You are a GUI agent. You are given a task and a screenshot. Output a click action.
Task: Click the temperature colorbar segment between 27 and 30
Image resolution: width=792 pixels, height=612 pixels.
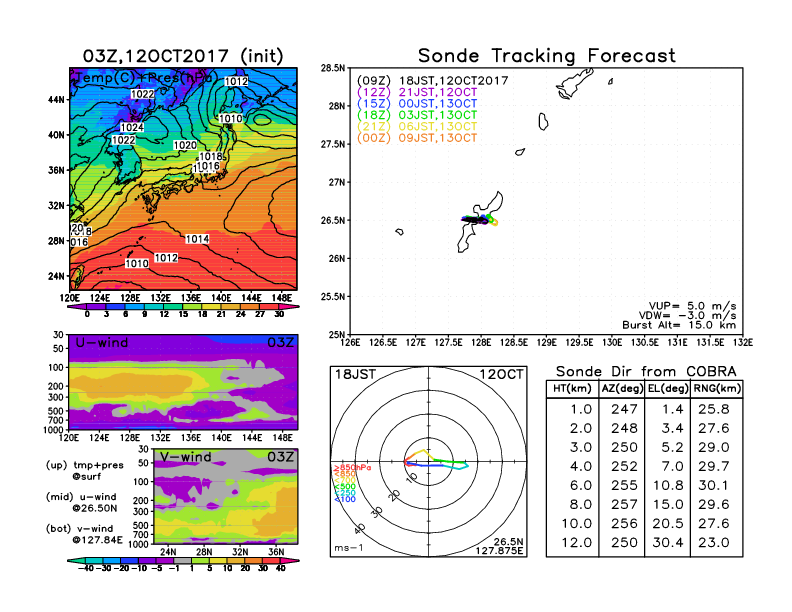click(x=270, y=307)
